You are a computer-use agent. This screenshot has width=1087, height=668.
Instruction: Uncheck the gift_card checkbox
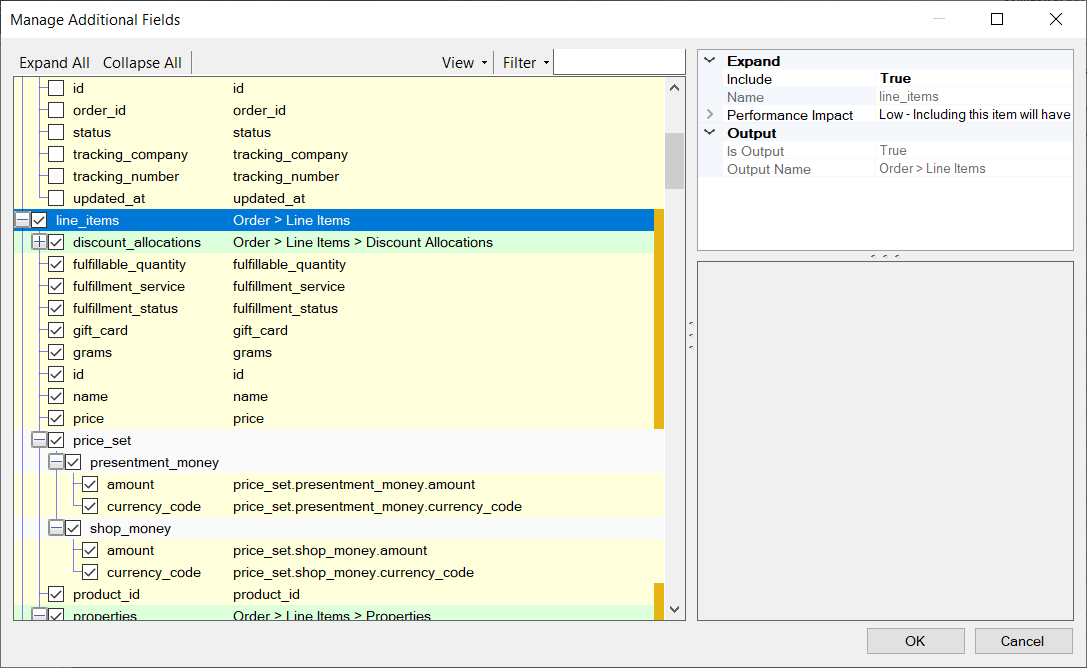coord(56,330)
